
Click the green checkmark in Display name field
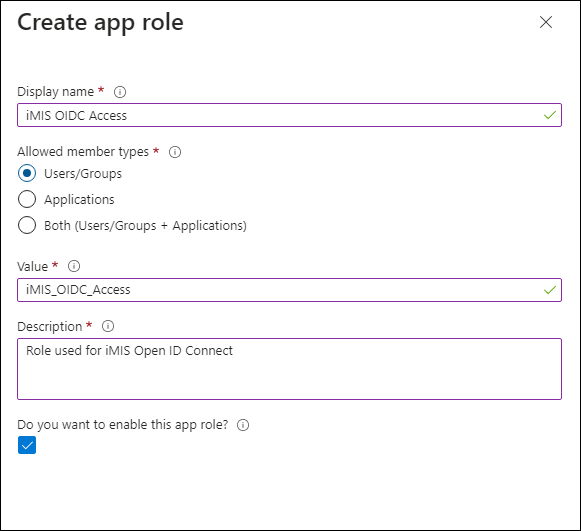tap(550, 115)
